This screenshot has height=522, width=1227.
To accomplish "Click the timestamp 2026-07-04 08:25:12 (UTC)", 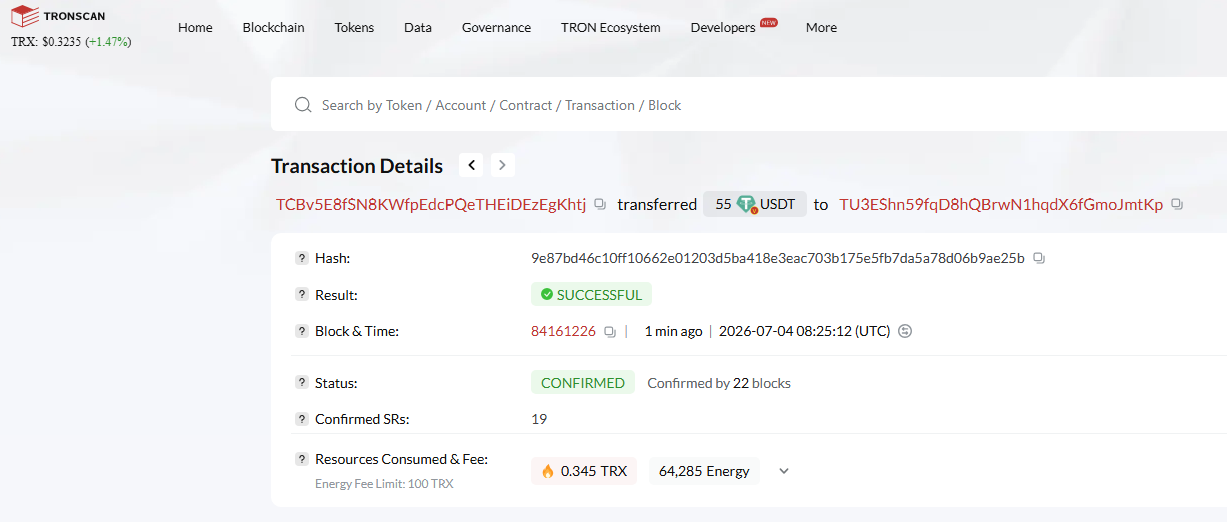I will tap(805, 331).
